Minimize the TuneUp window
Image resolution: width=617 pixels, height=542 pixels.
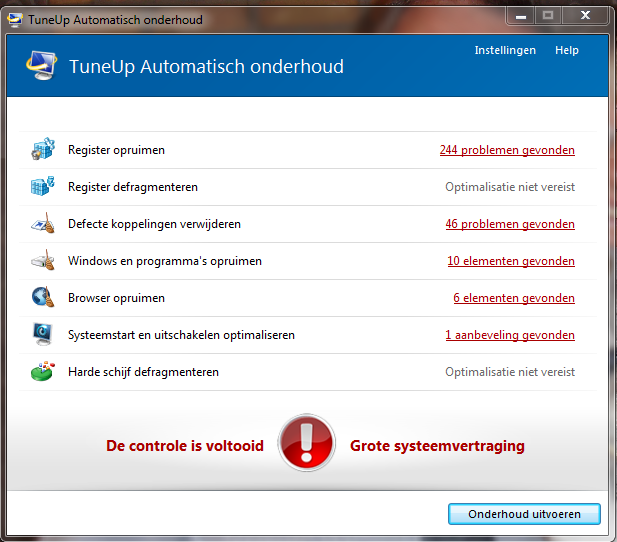[521, 16]
